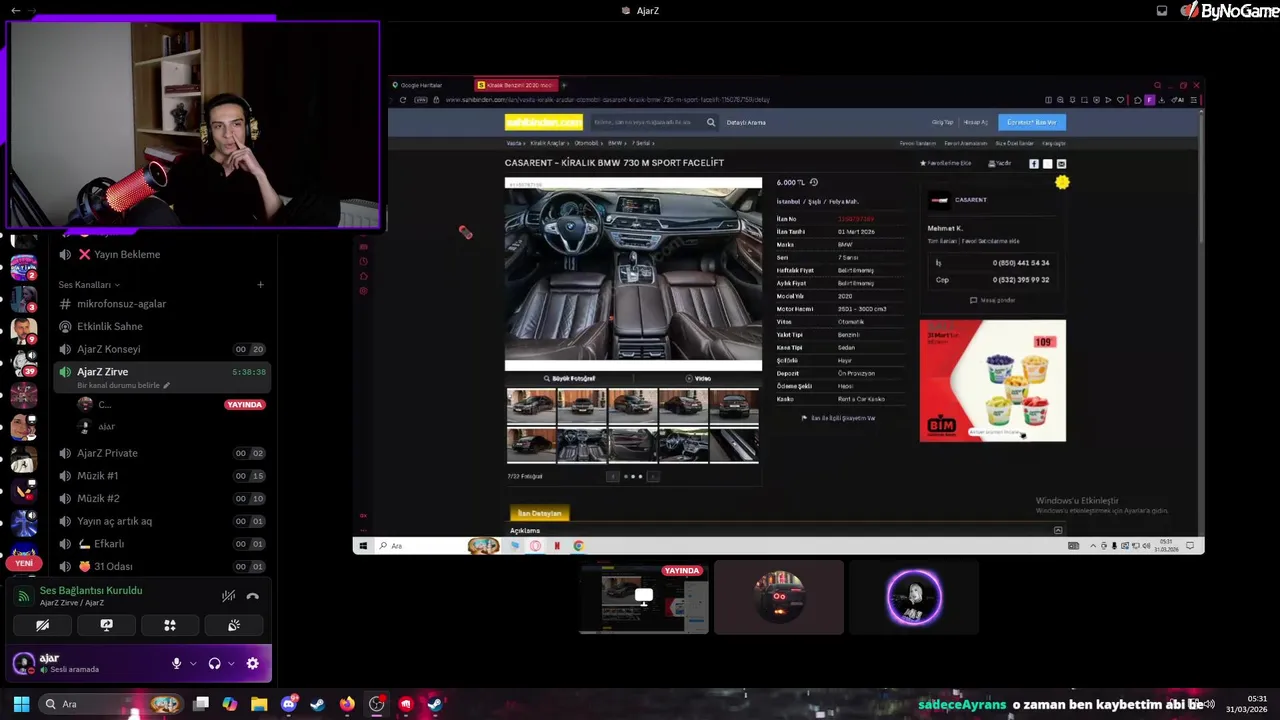Screen dimensions: 1280x720
Task: Join the Müzik #2 voice channel
Action: coord(162,498)
